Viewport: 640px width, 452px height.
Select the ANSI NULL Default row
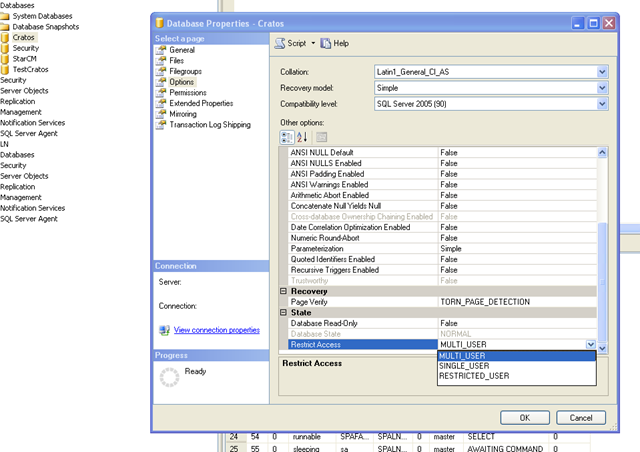[x=442, y=153]
